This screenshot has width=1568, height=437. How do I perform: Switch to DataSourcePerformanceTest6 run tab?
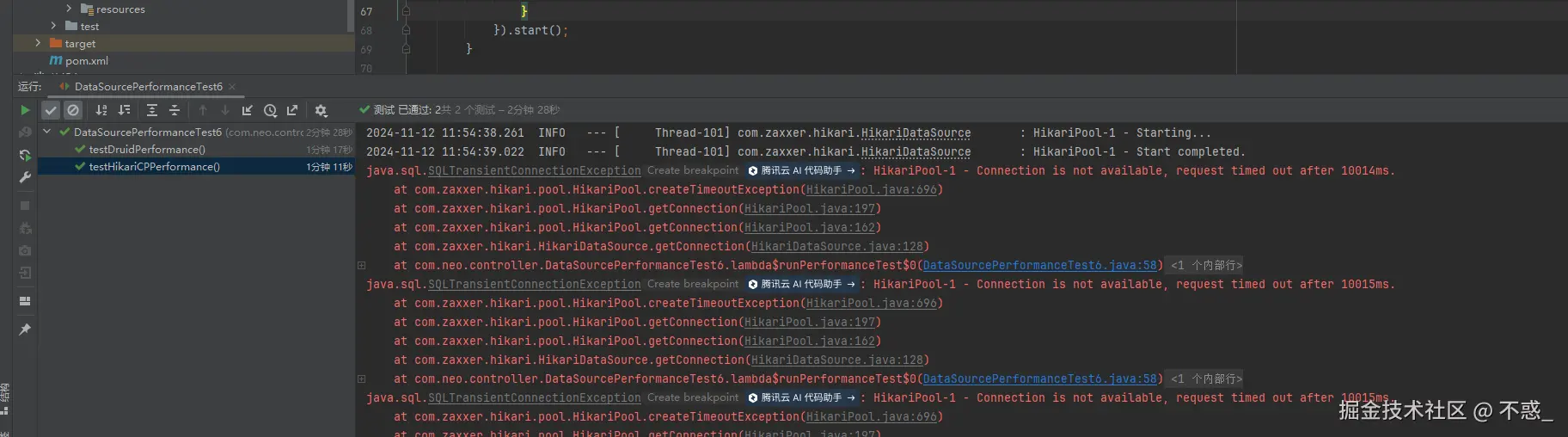pos(148,87)
